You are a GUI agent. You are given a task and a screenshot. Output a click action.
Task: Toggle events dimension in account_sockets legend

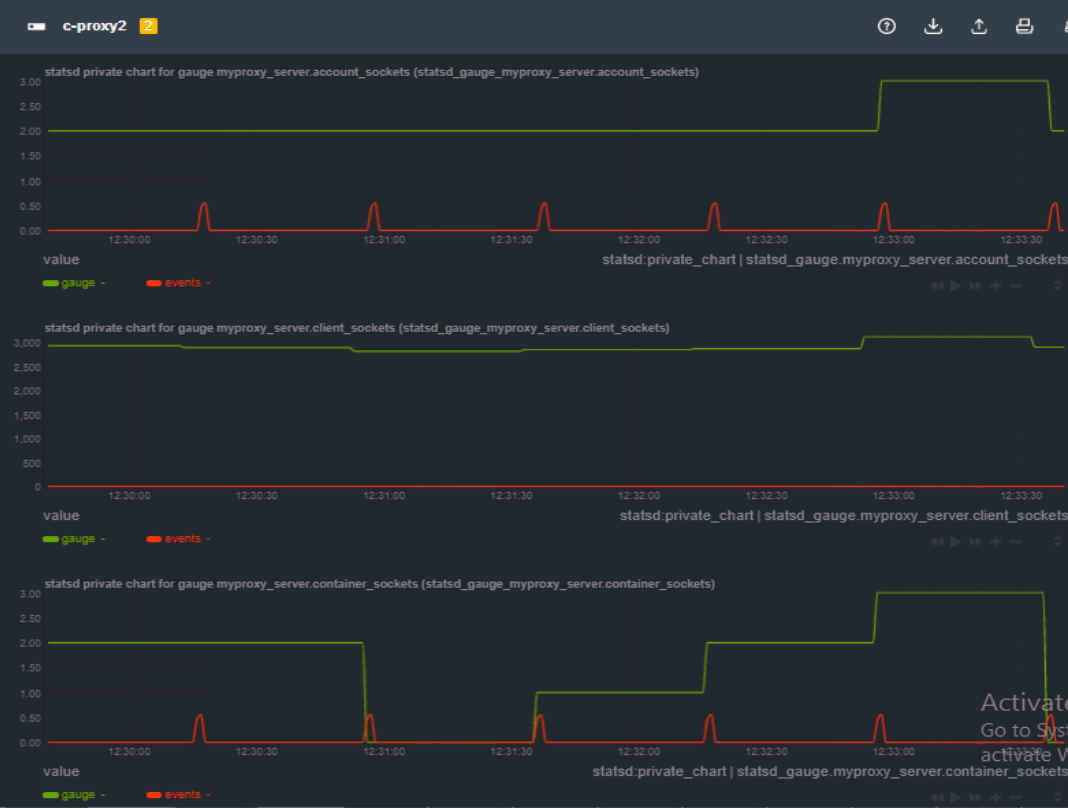coord(182,283)
